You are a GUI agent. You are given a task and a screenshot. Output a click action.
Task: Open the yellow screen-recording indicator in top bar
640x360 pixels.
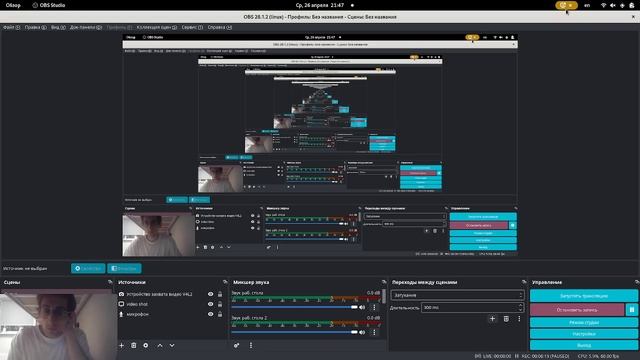(x=566, y=5)
